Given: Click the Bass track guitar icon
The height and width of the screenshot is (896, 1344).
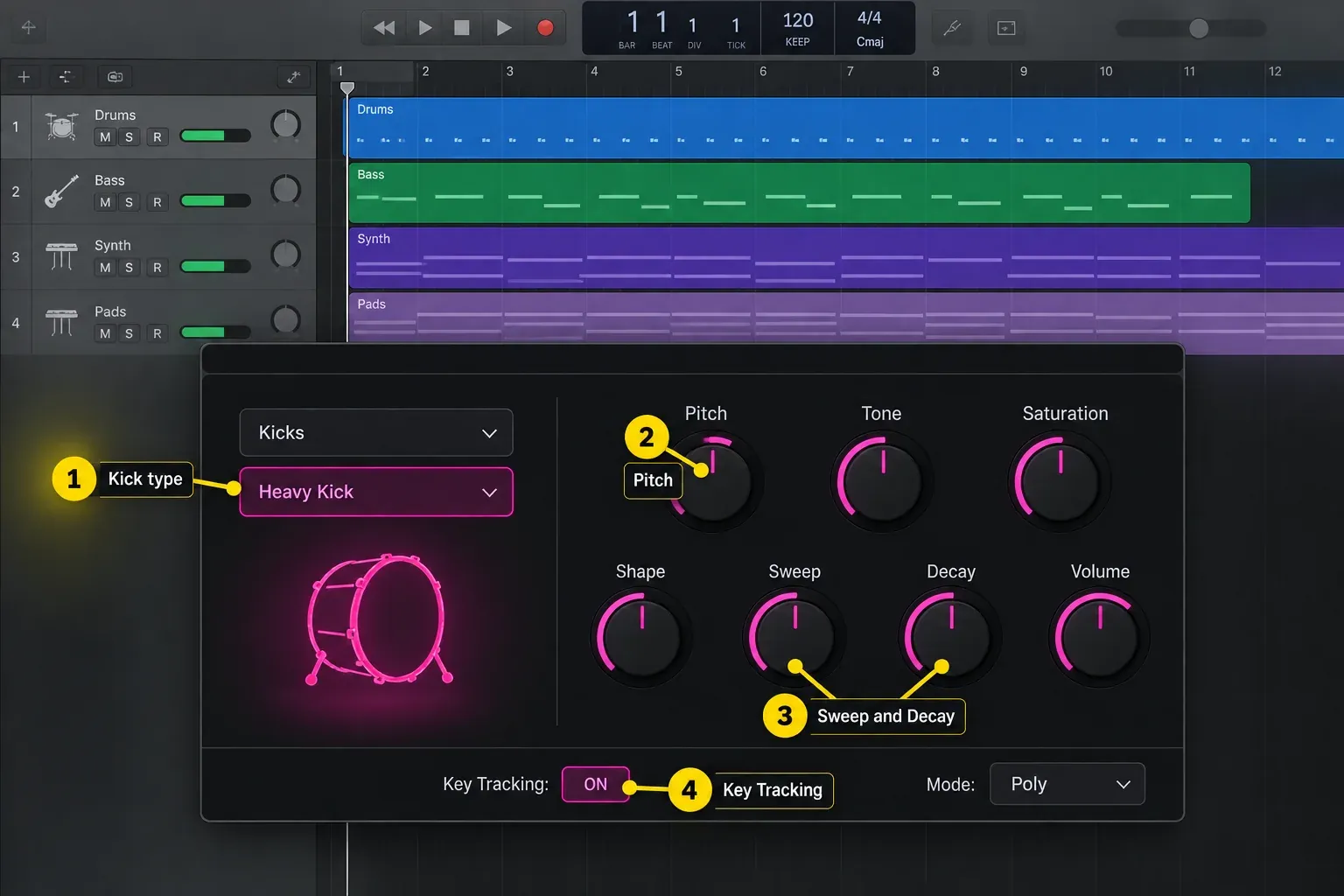Looking at the screenshot, I should [61, 192].
